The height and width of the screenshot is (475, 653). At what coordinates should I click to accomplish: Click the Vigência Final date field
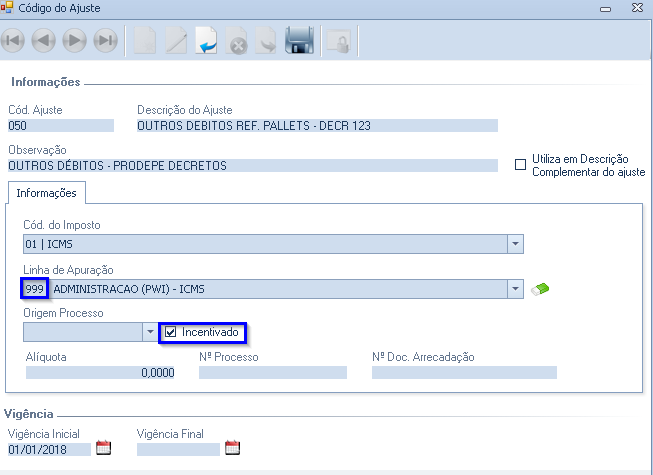pos(178,450)
